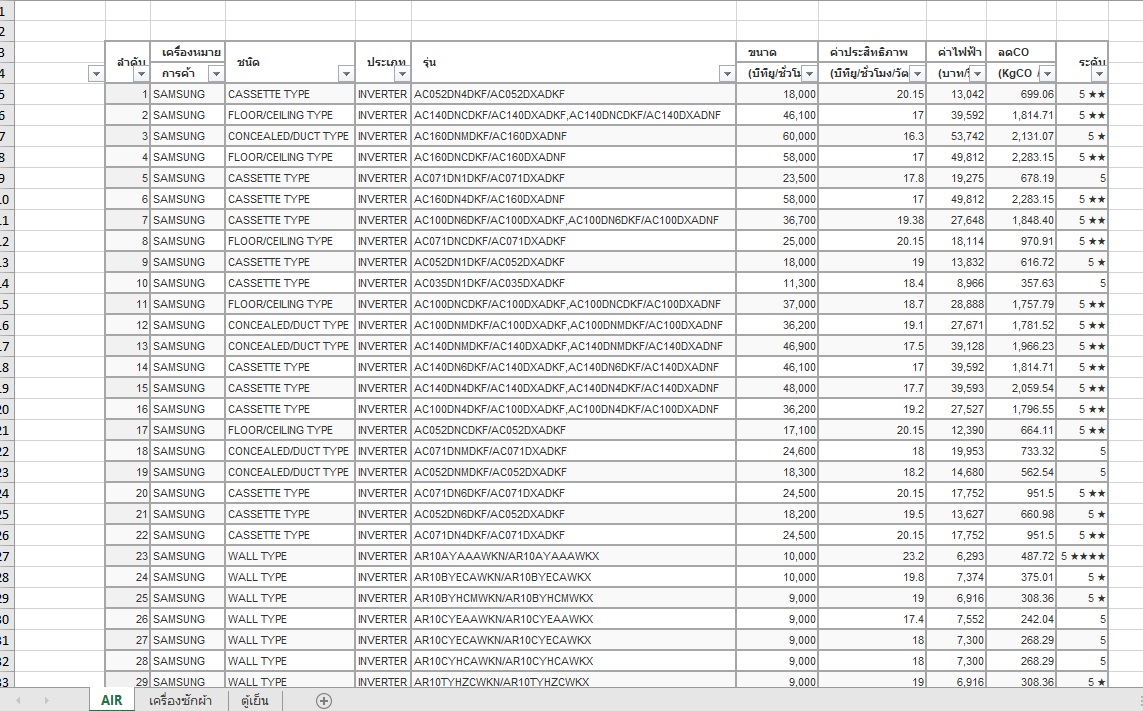
Task: Open the ชนิด type filter dropdown
Action: tap(346, 74)
